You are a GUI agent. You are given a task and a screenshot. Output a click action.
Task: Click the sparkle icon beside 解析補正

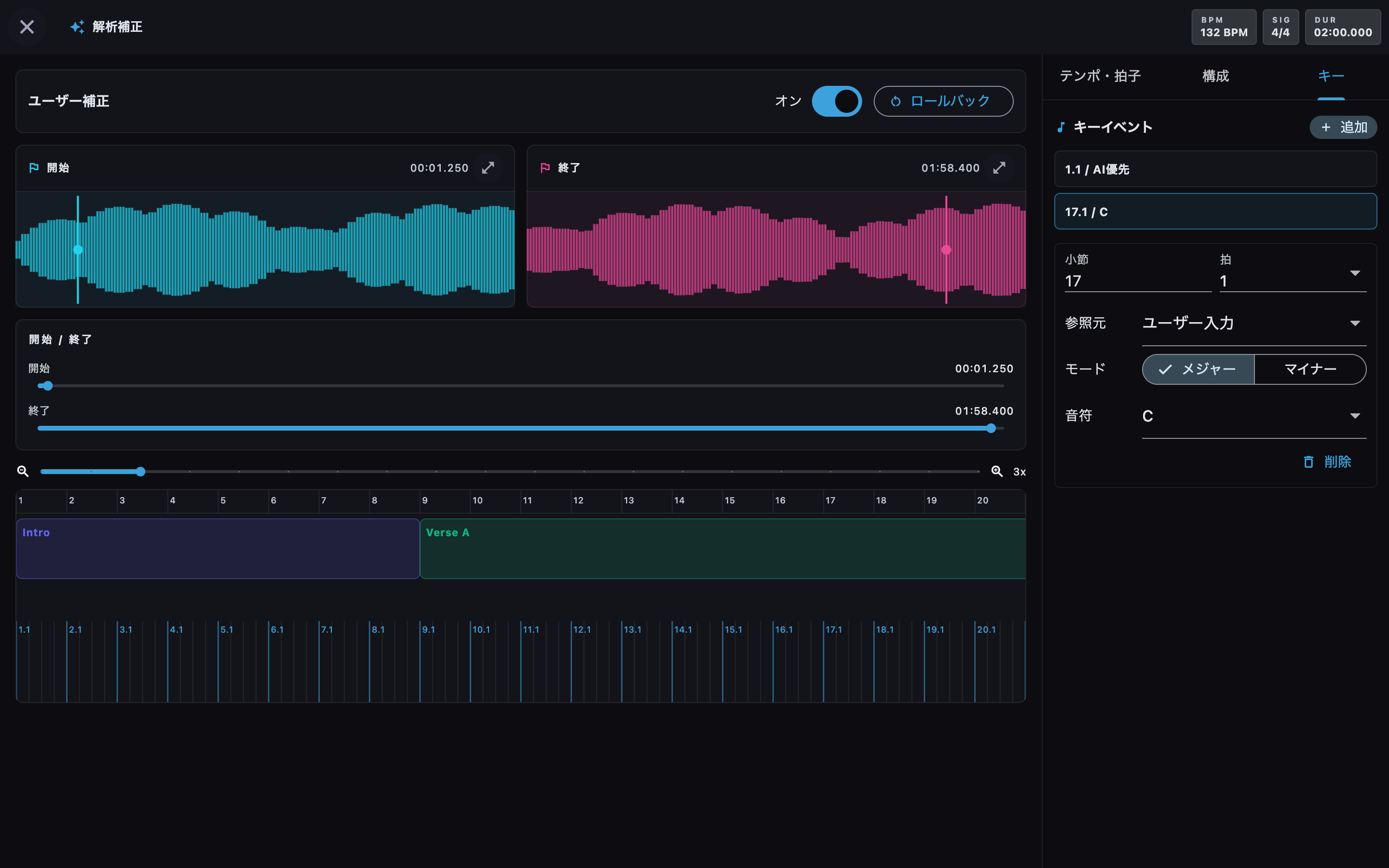pos(77,27)
